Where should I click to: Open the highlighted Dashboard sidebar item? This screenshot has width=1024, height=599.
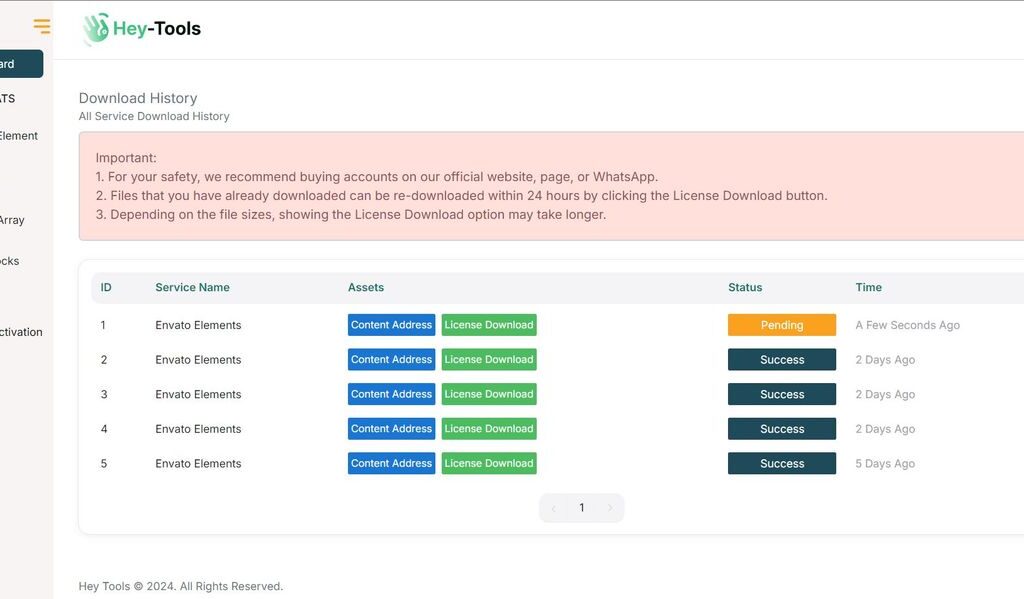22,64
